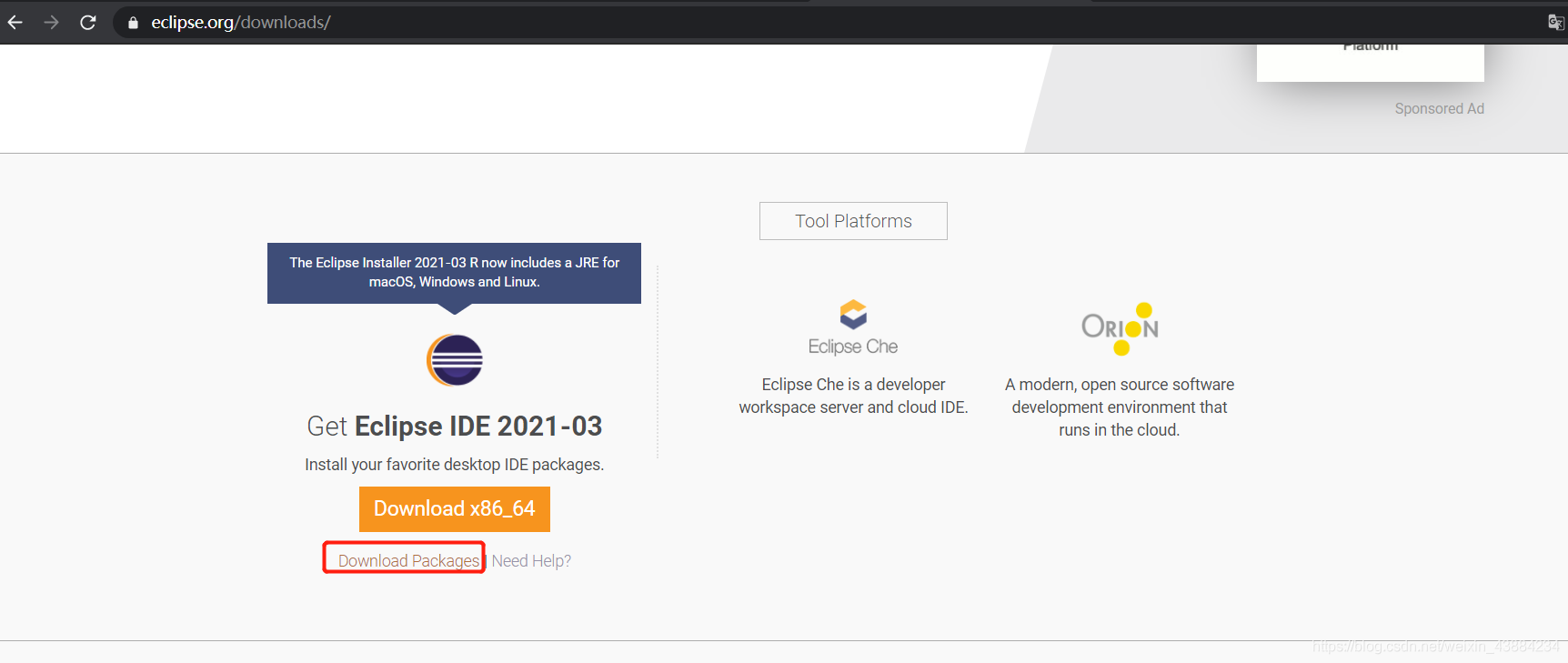Open the Eclipse Che logo
The width and height of the screenshot is (1568, 663).
[853, 327]
